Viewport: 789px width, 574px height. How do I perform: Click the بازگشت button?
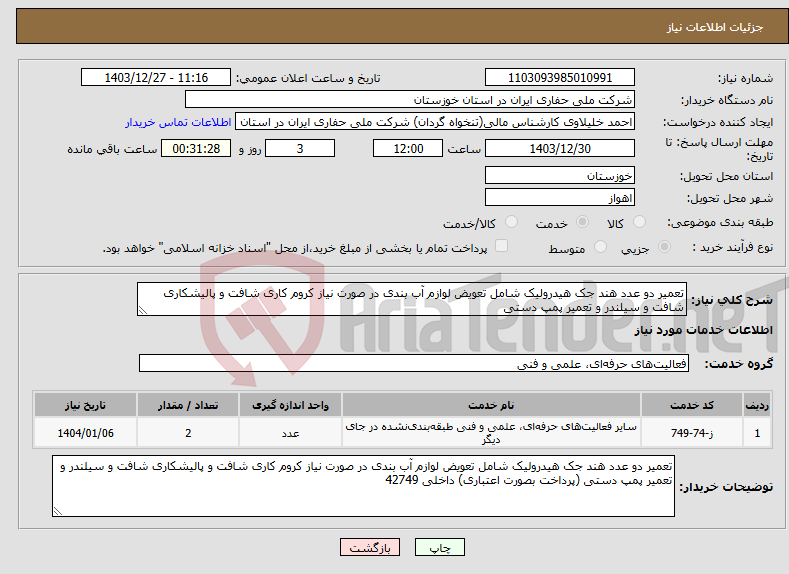pos(370,547)
